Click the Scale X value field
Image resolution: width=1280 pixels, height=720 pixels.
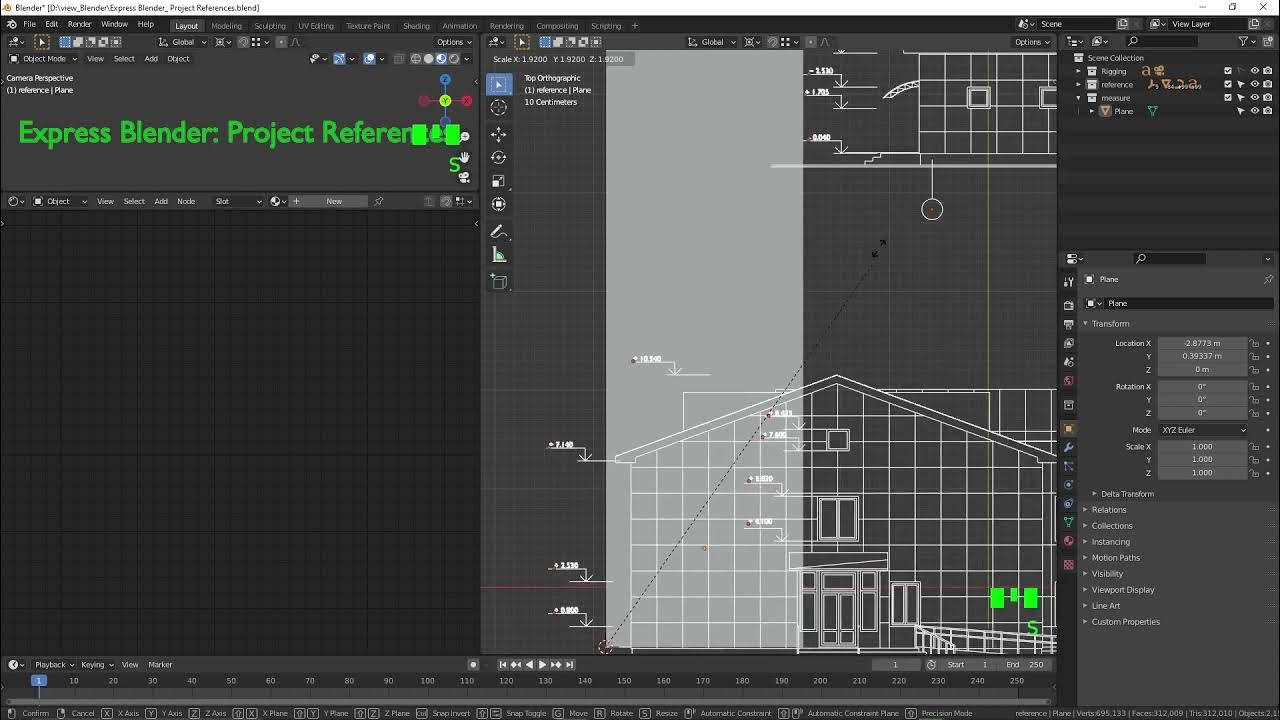(1203, 447)
